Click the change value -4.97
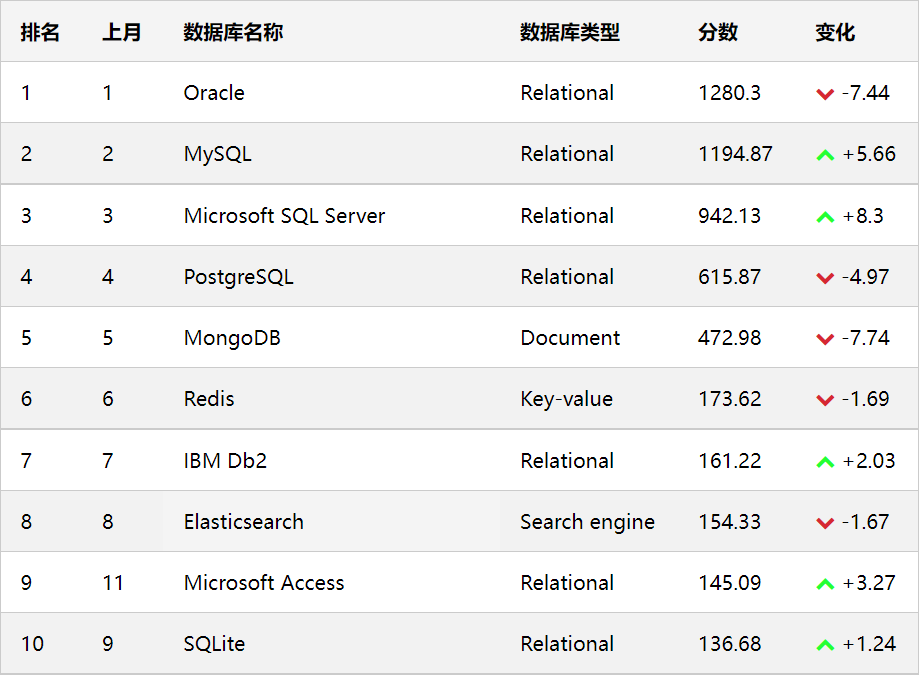Image resolution: width=920 pixels, height=675 pixels. point(865,276)
